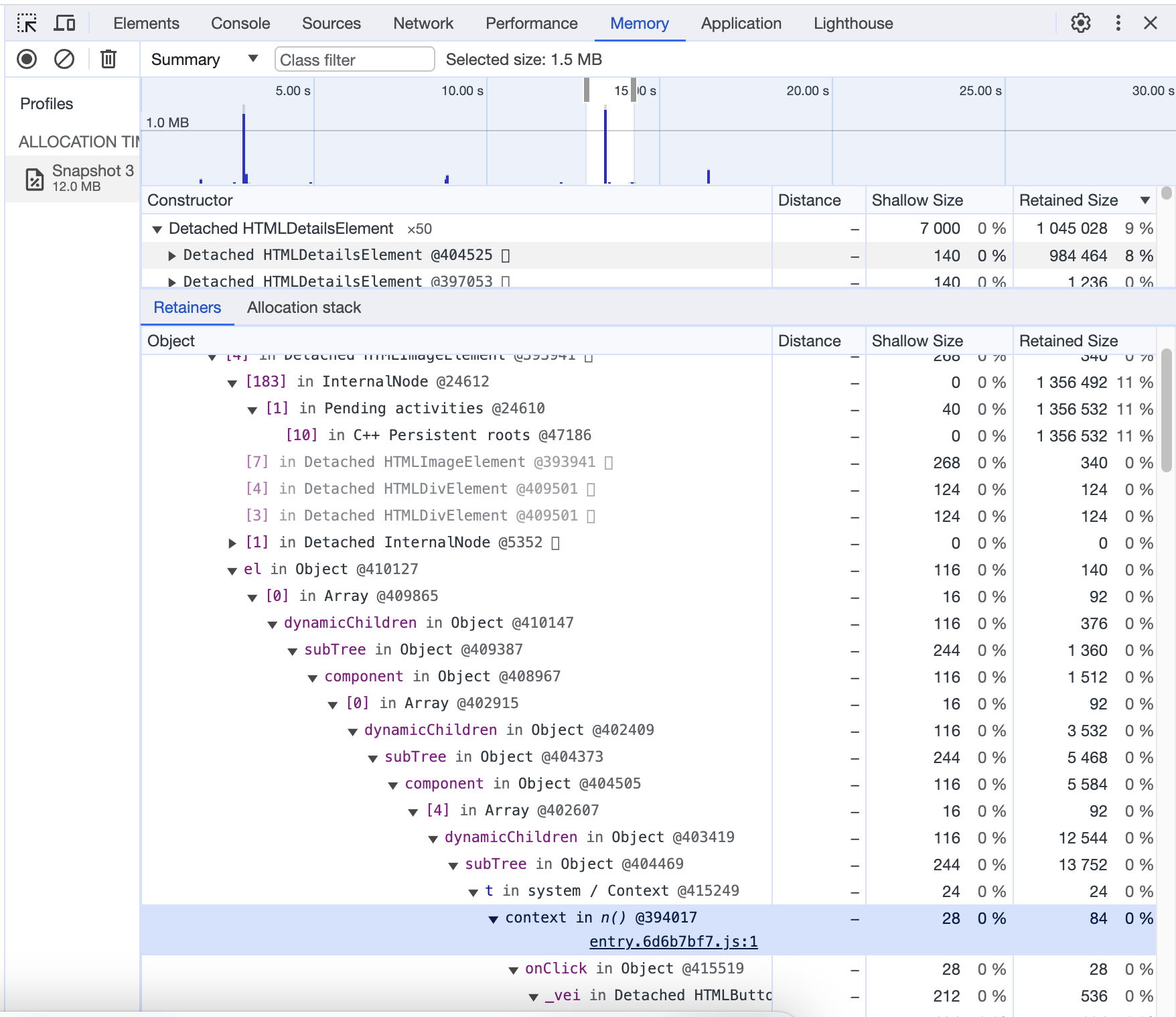1176x1017 pixels.
Task: Open DevTools settings gear
Action: [x=1080, y=23]
